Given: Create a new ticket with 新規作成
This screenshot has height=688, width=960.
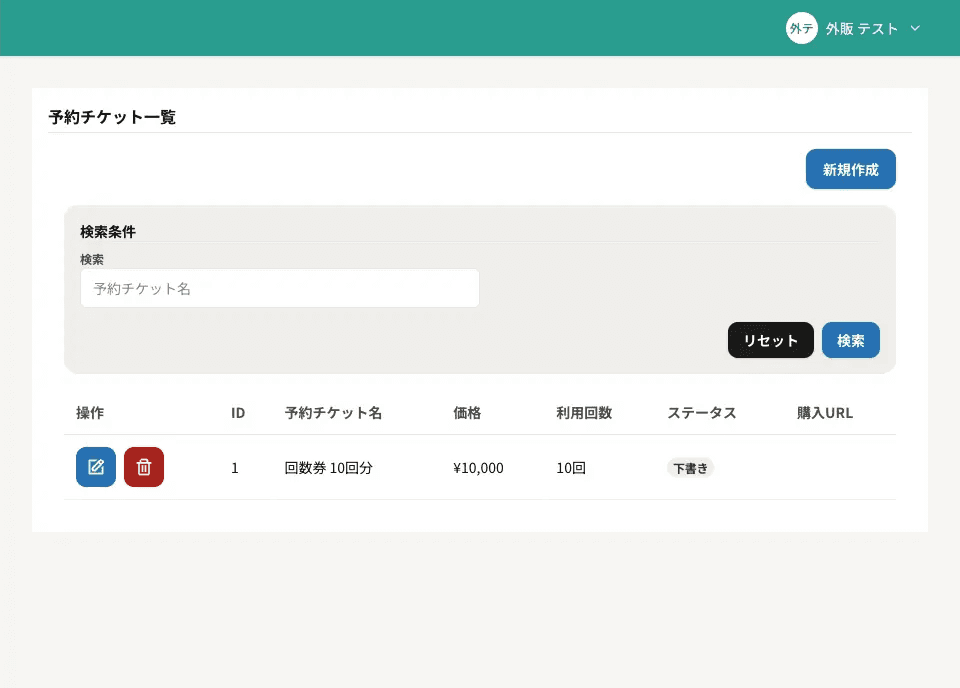Looking at the screenshot, I should (850, 169).
